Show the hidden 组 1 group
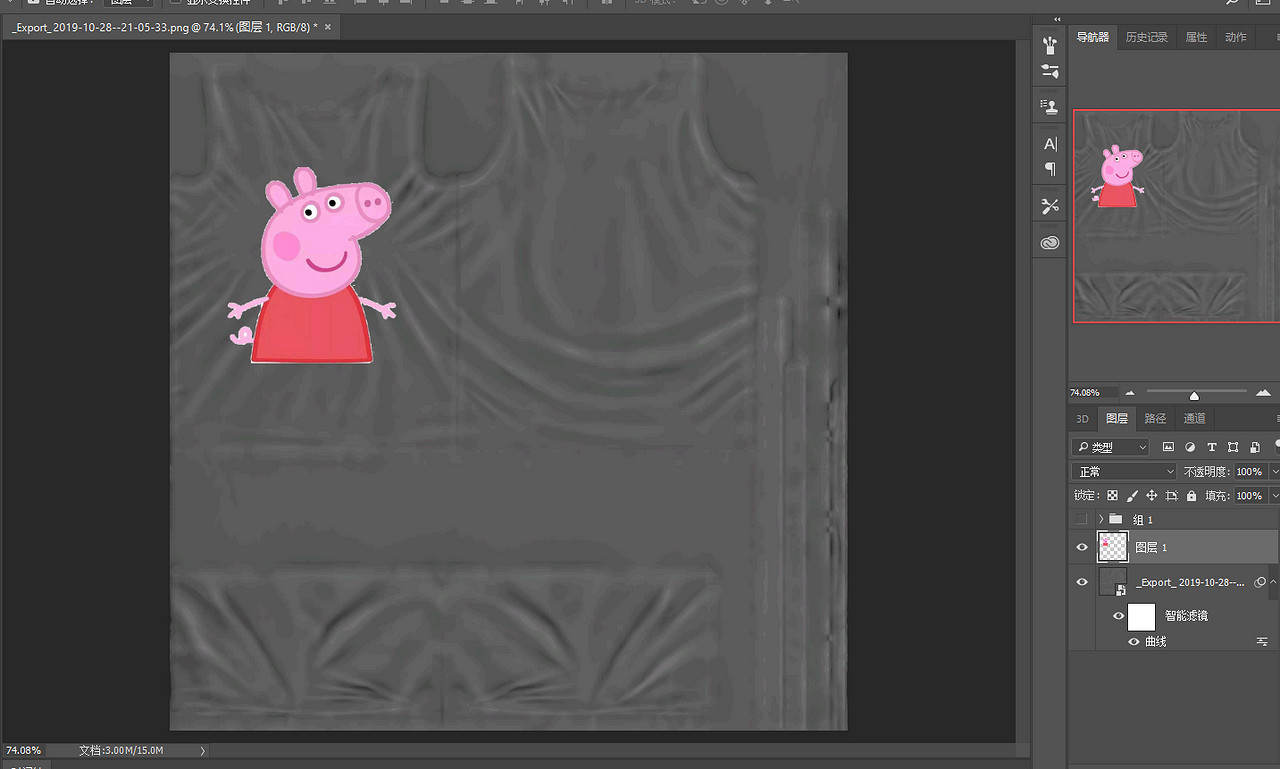This screenshot has width=1280, height=769. 1081,520
